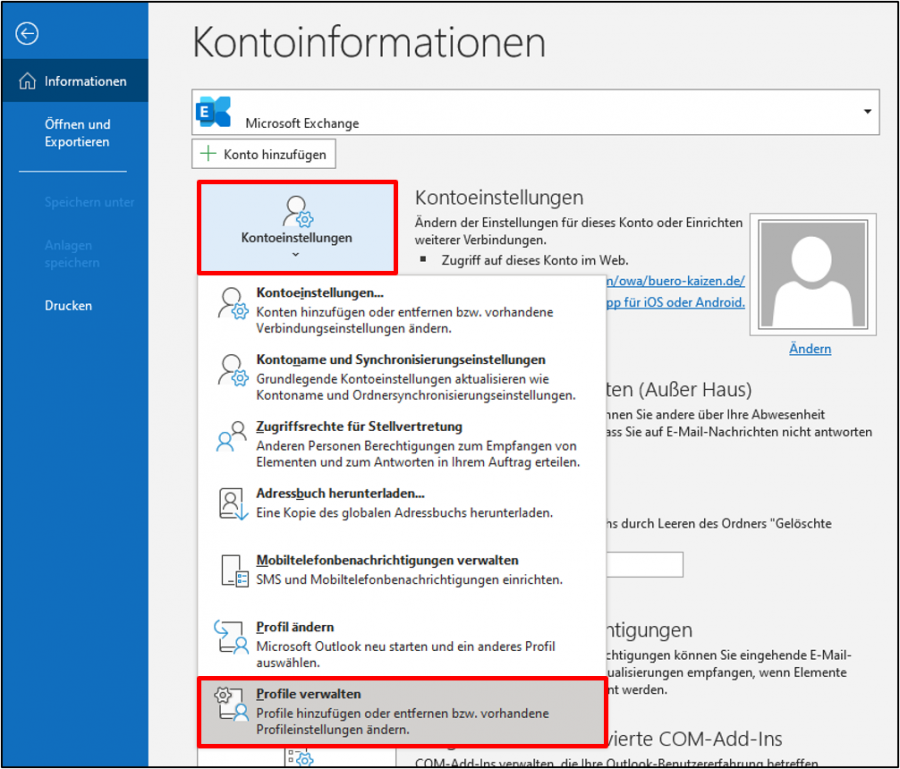Click the Profile verwalten icon

tap(232, 704)
